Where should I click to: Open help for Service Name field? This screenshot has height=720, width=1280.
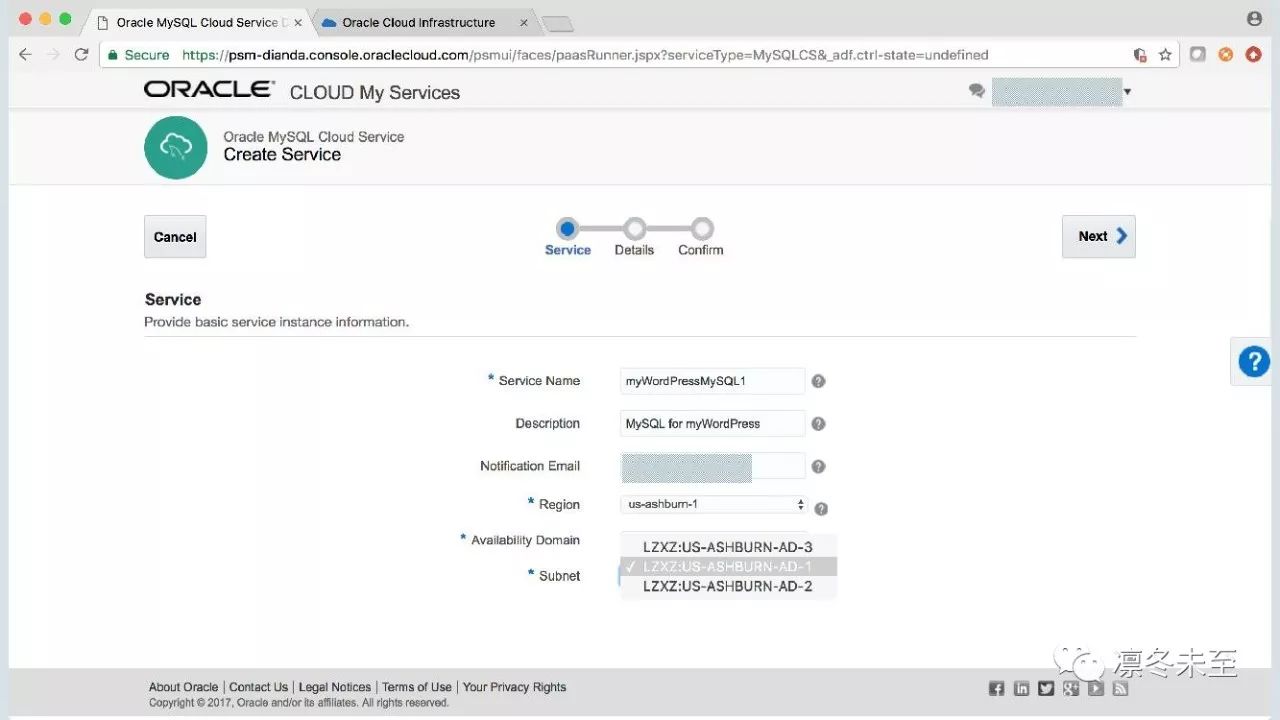(x=818, y=381)
